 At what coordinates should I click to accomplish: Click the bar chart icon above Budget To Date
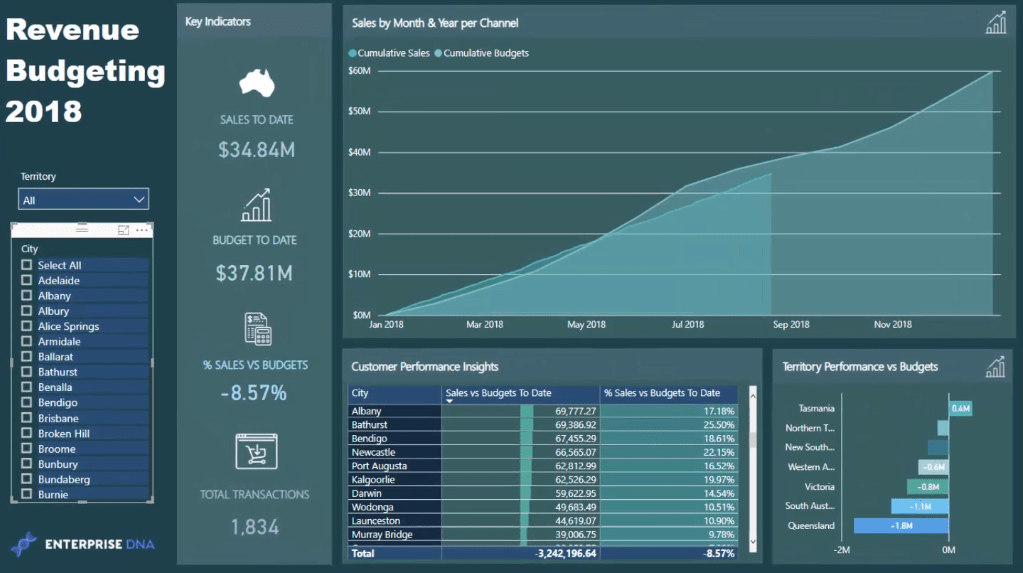click(x=256, y=205)
